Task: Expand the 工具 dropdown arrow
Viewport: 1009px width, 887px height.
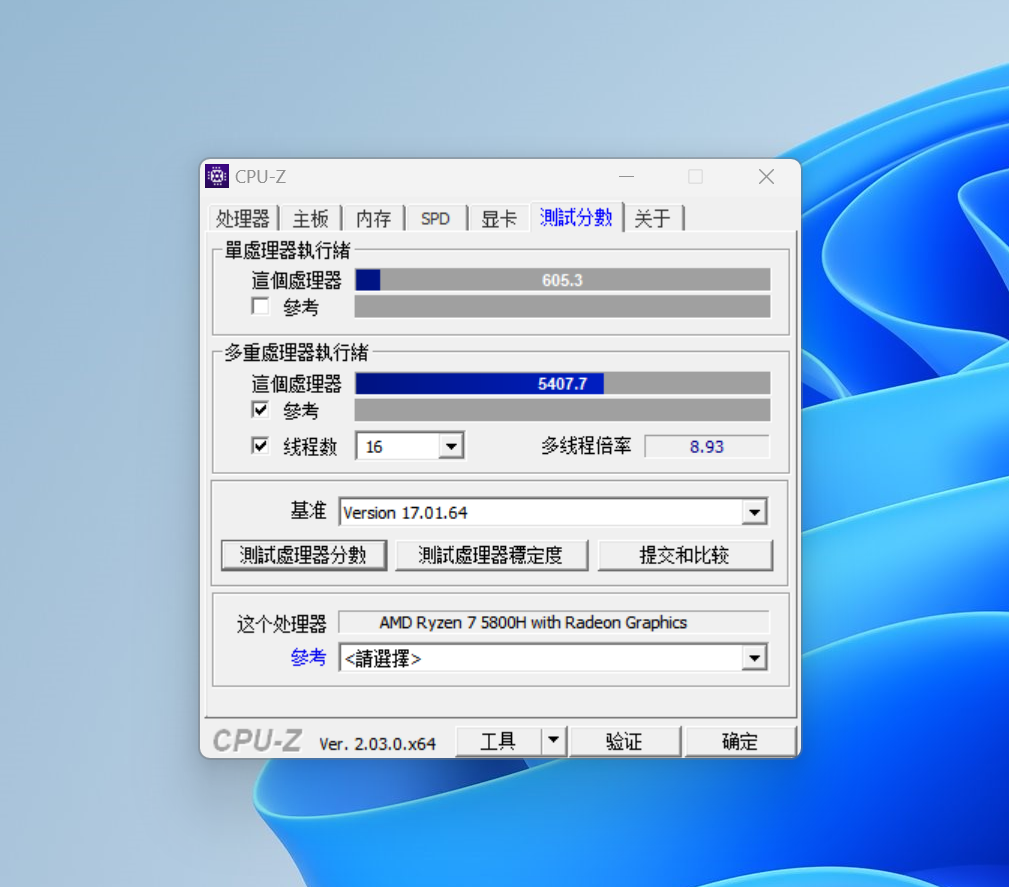Action: pyautogui.click(x=553, y=741)
